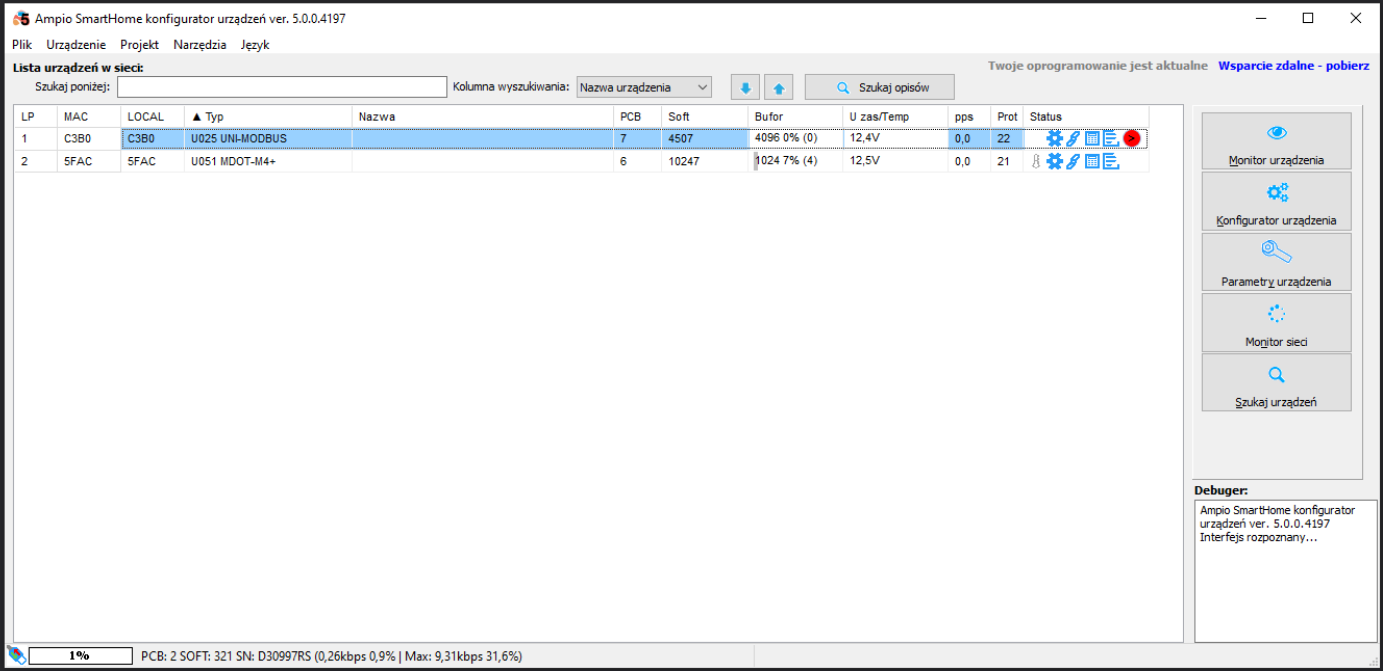
Task: Click Bufor column header
Action: pyautogui.click(x=796, y=117)
